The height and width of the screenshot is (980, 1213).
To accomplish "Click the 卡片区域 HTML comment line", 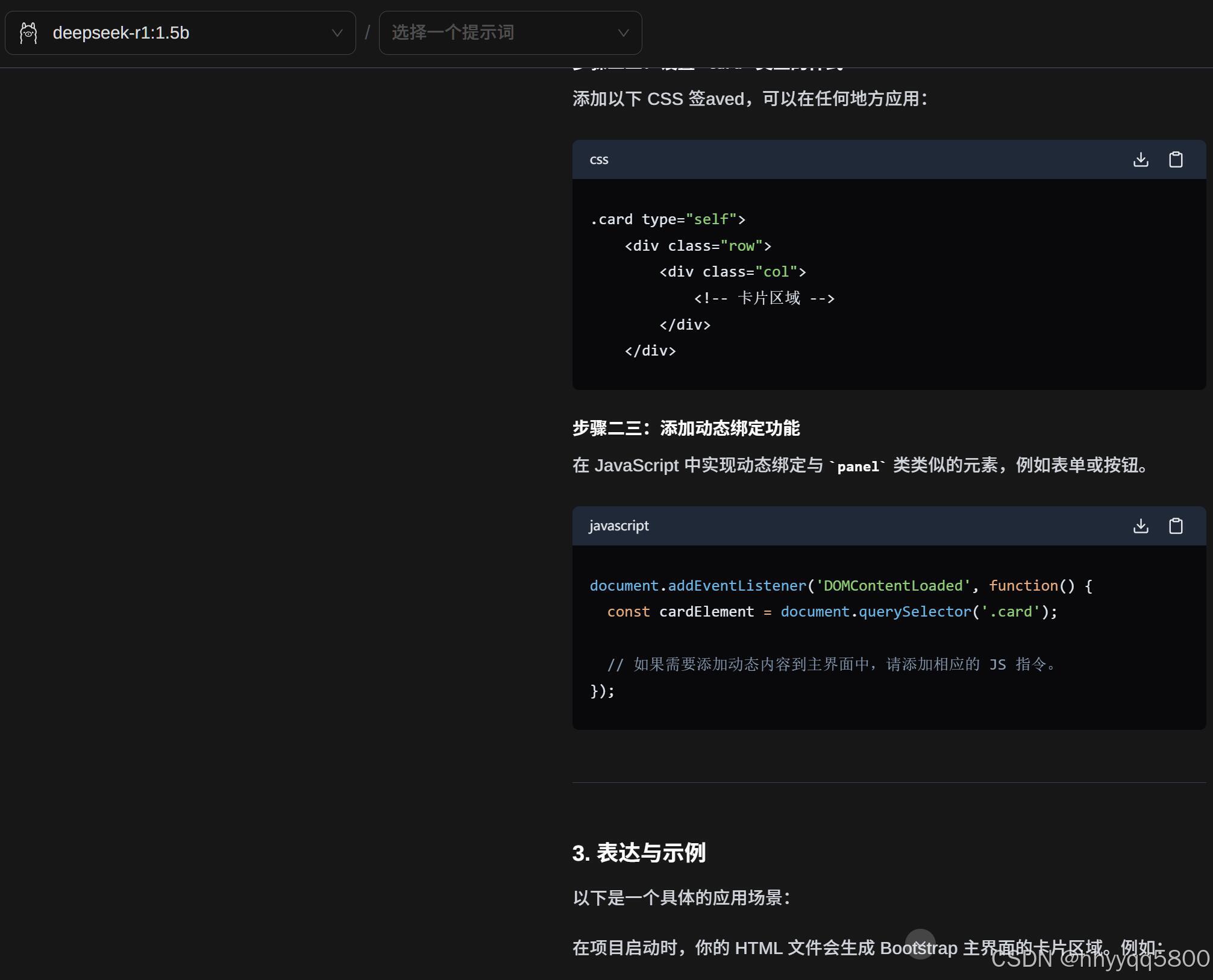I will [763, 298].
